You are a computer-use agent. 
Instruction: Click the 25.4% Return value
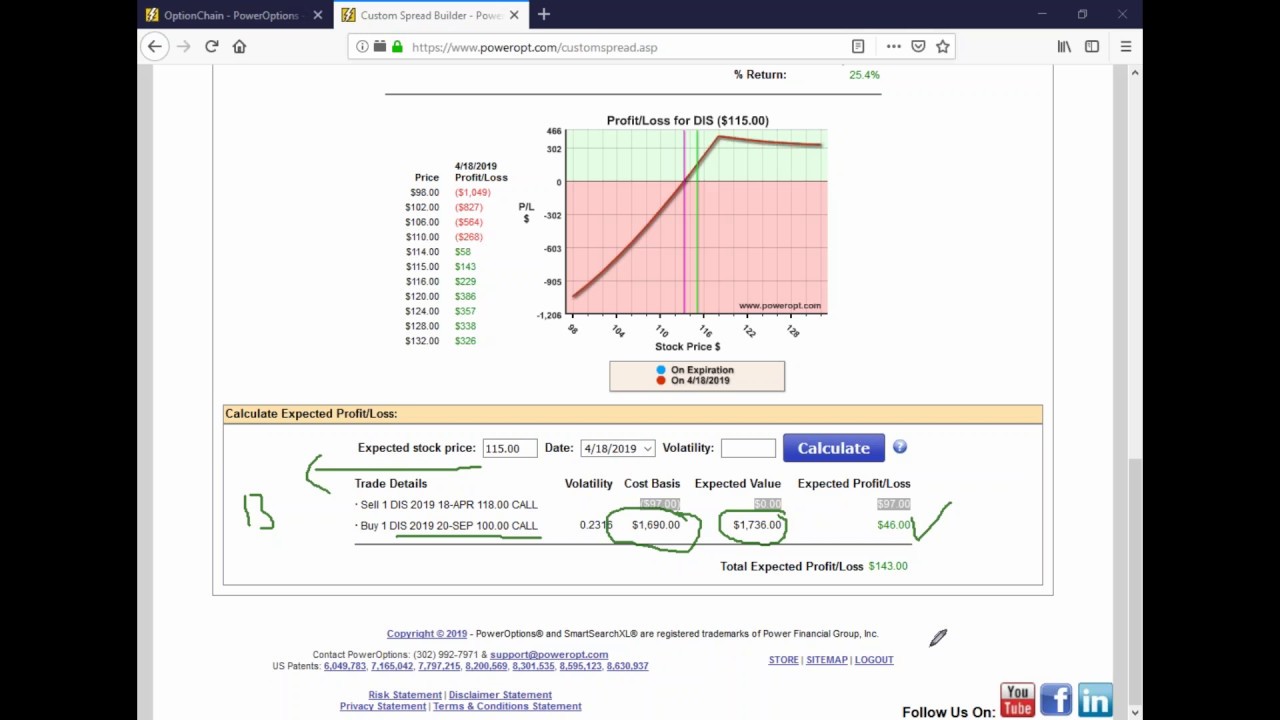click(x=864, y=75)
